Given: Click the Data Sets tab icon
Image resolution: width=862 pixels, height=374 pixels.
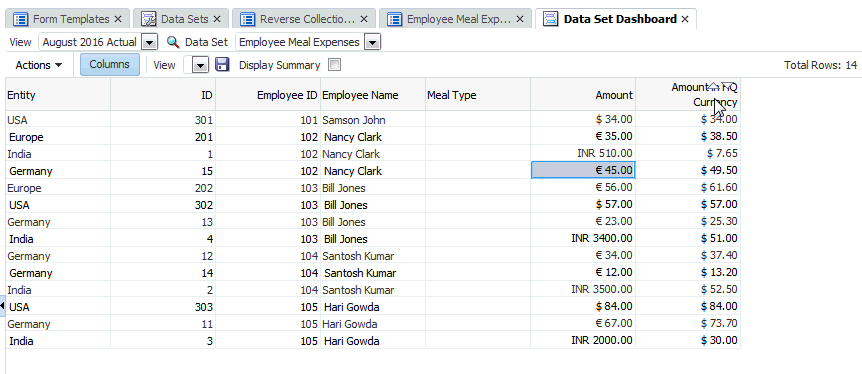Looking at the screenshot, I should click(x=148, y=19).
